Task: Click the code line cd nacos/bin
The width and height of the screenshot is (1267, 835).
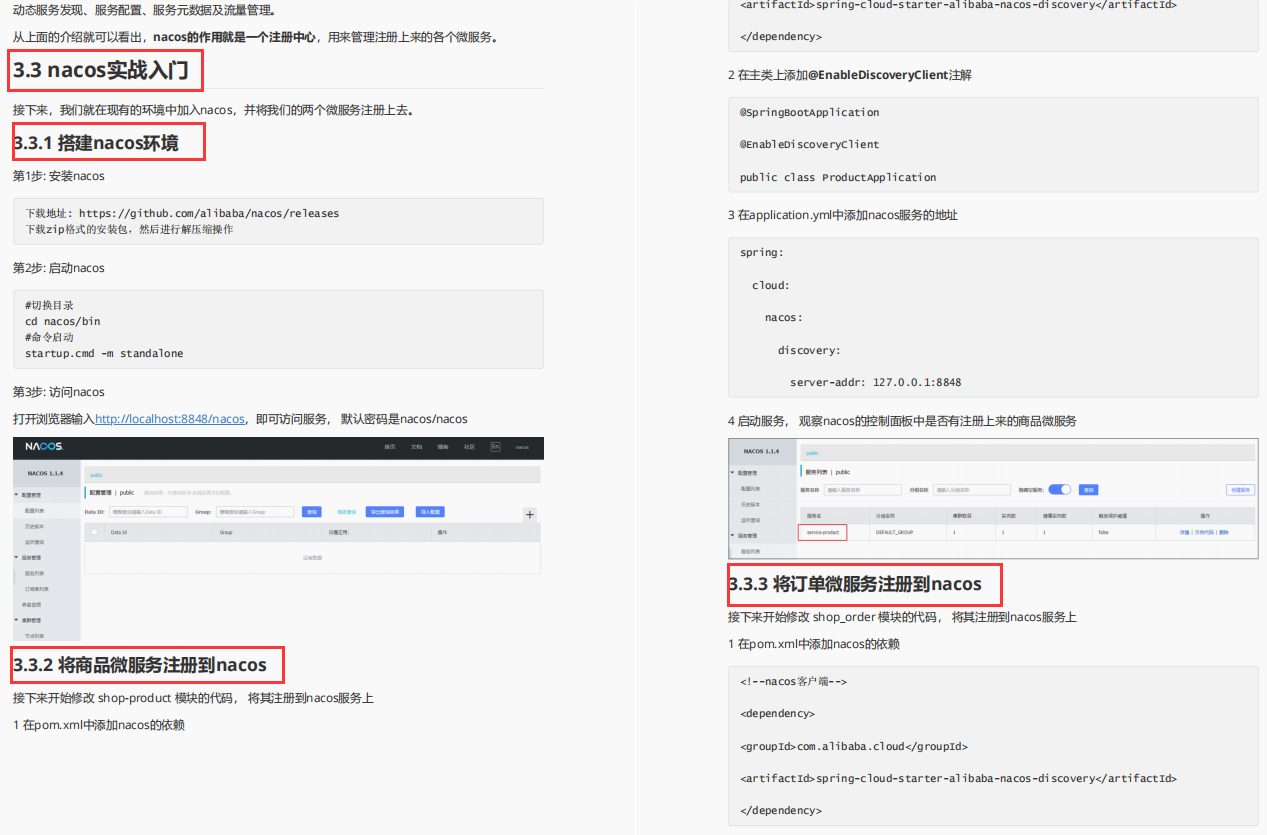Action: pos(62,321)
